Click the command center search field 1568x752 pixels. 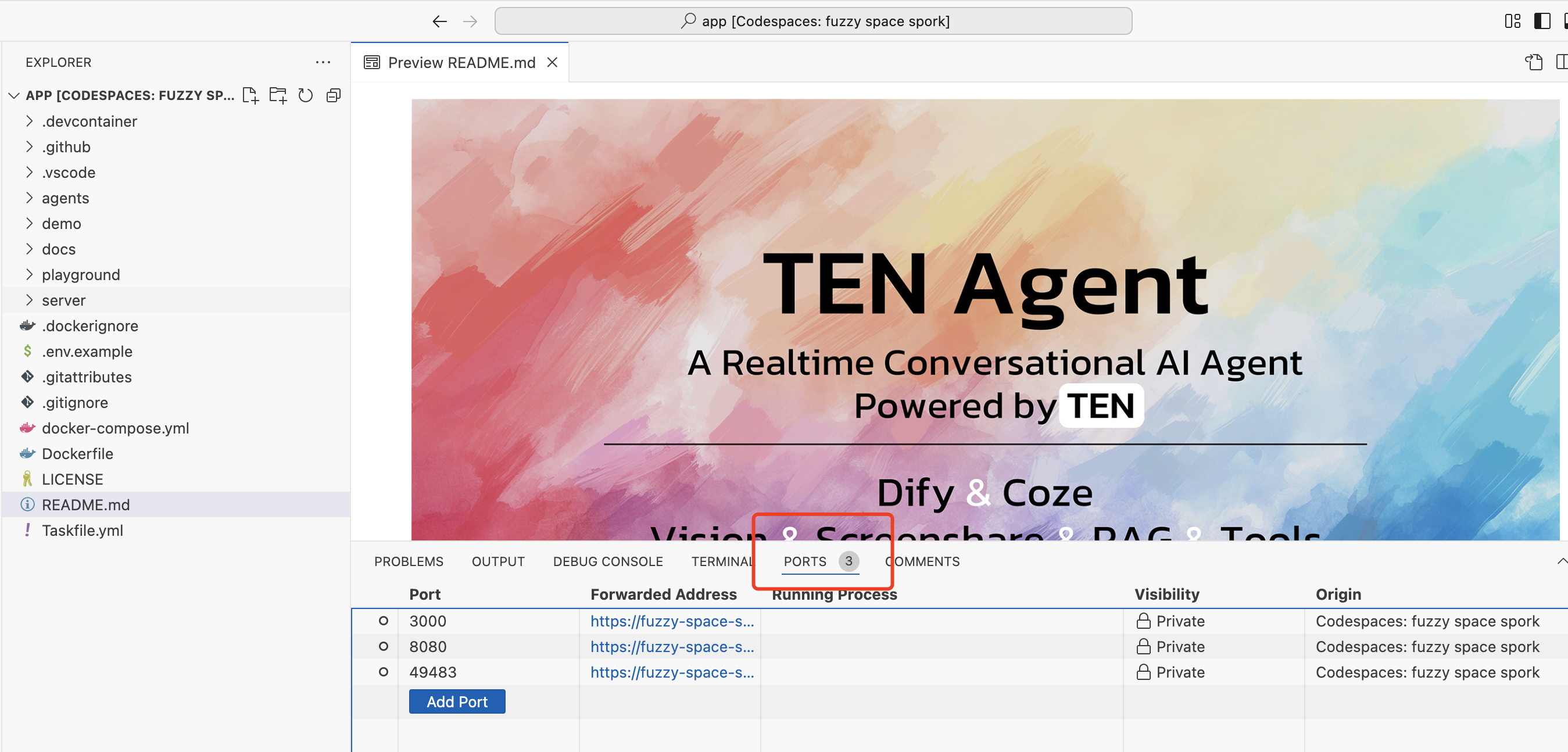pos(813,22)
